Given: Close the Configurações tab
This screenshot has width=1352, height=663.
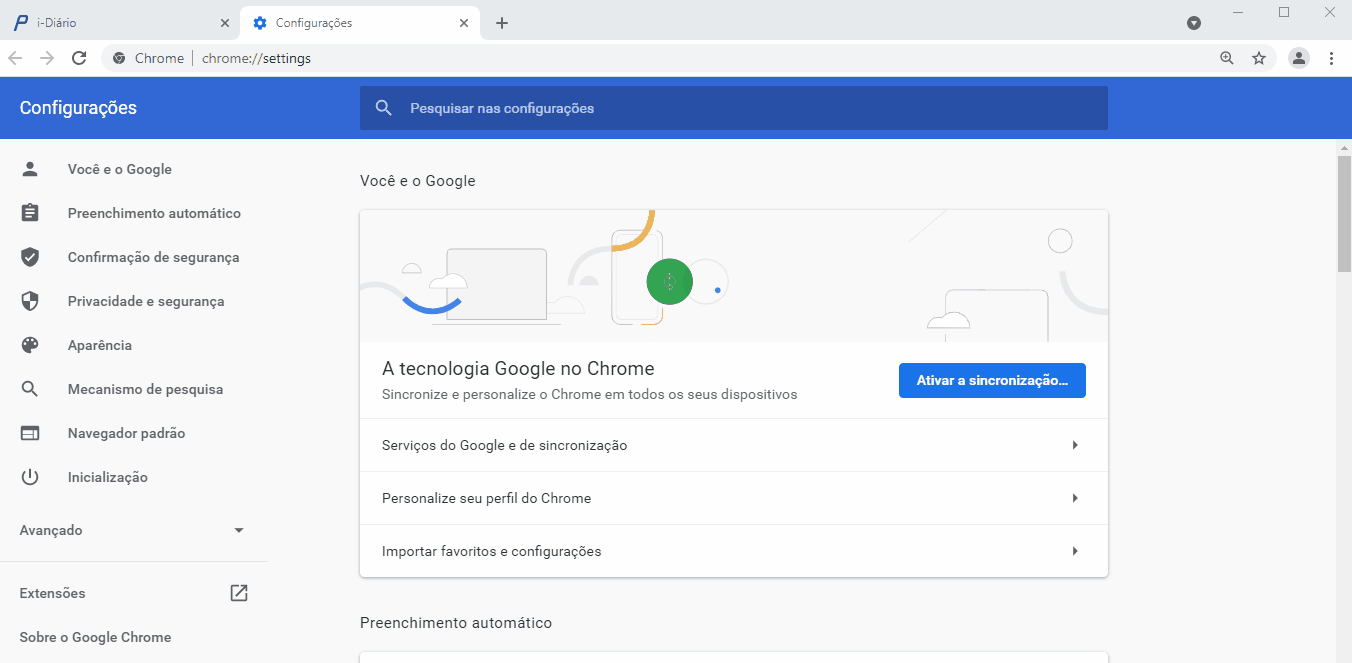Looking at the screenshot, I should pyautogui.click(x=463, y=23).
